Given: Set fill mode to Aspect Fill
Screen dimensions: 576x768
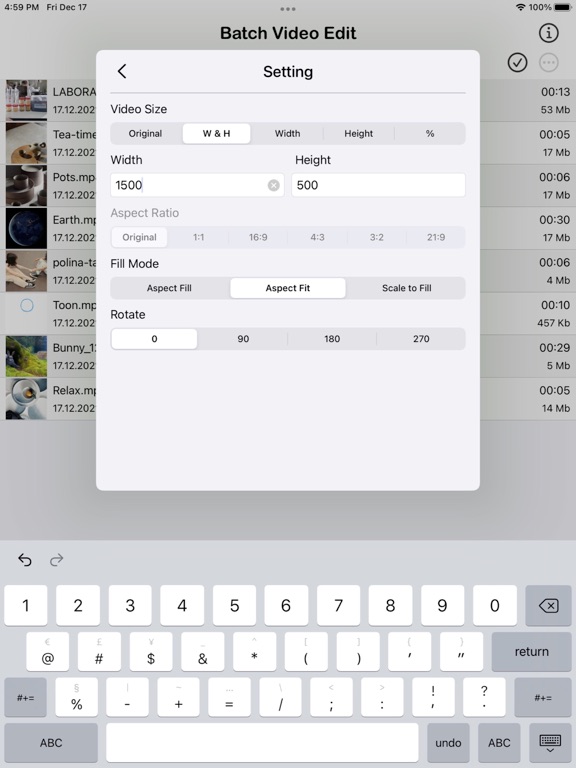Looking at the screenshot, I should [169, 288].
